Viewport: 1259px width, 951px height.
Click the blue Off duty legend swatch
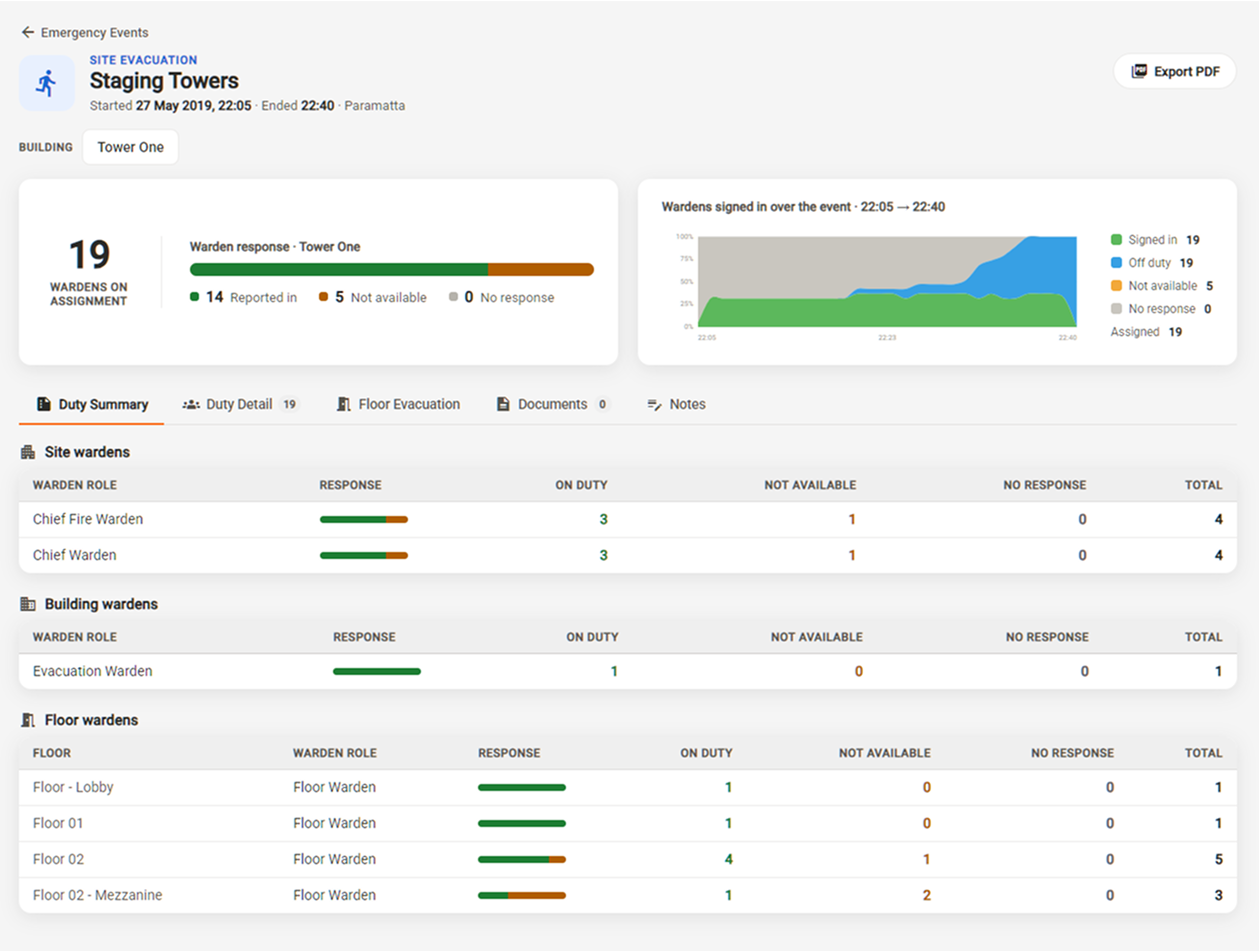point(1116,263)
